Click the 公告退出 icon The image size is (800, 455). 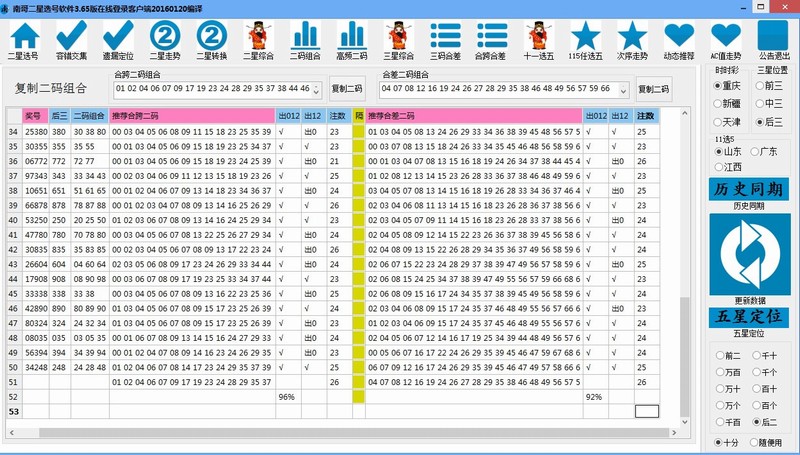773,37
